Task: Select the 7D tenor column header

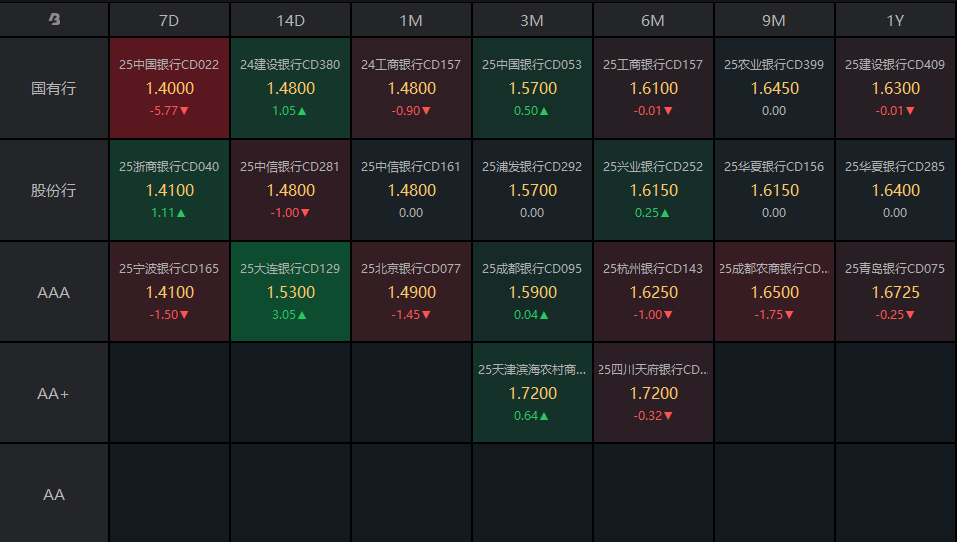Action: 169,20
